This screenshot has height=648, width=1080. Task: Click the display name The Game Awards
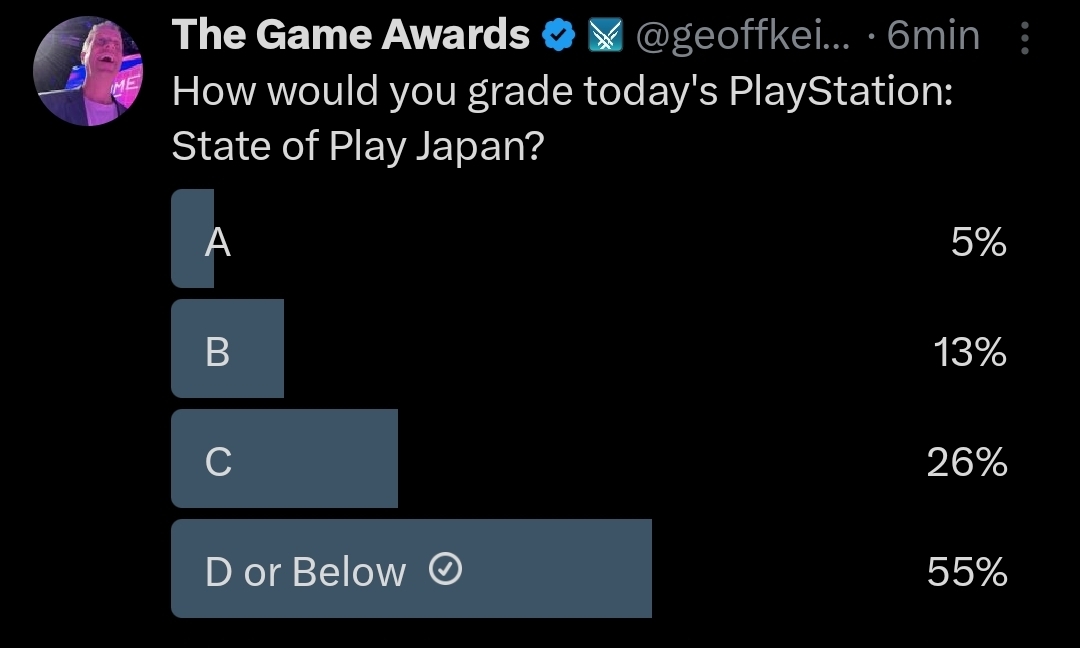[350, 36]
